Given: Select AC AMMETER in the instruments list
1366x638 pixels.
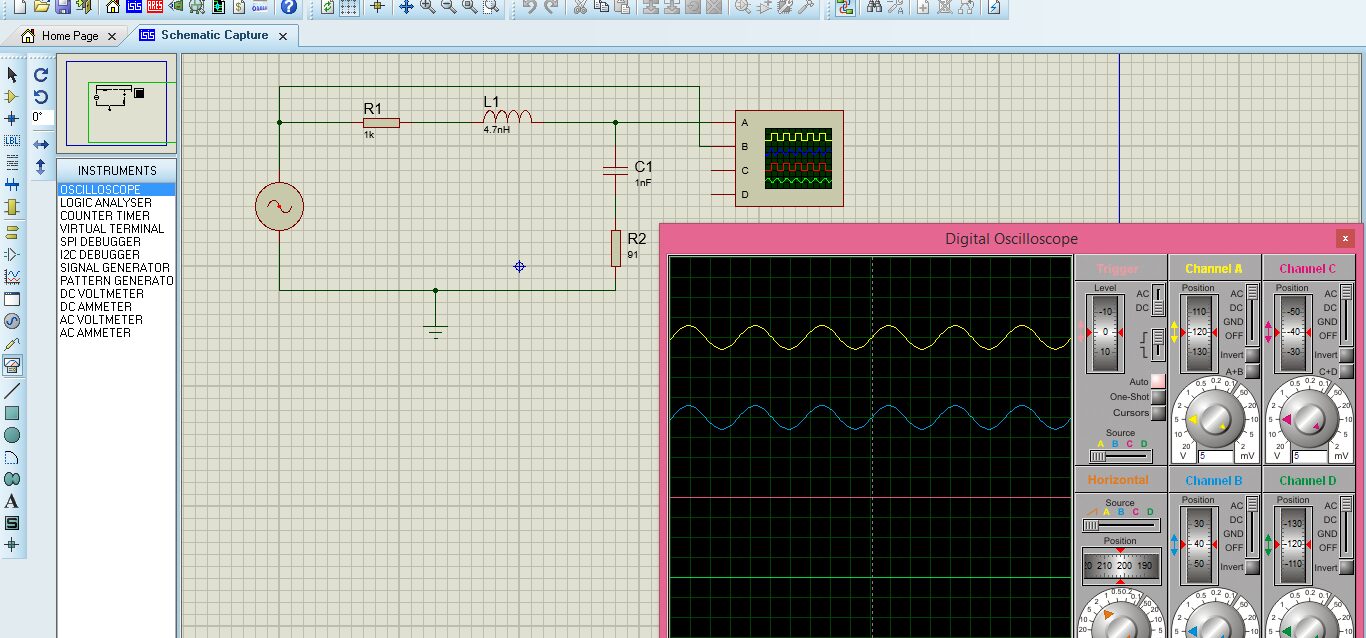Looking at the screenshot, I should tap(116, 333).
